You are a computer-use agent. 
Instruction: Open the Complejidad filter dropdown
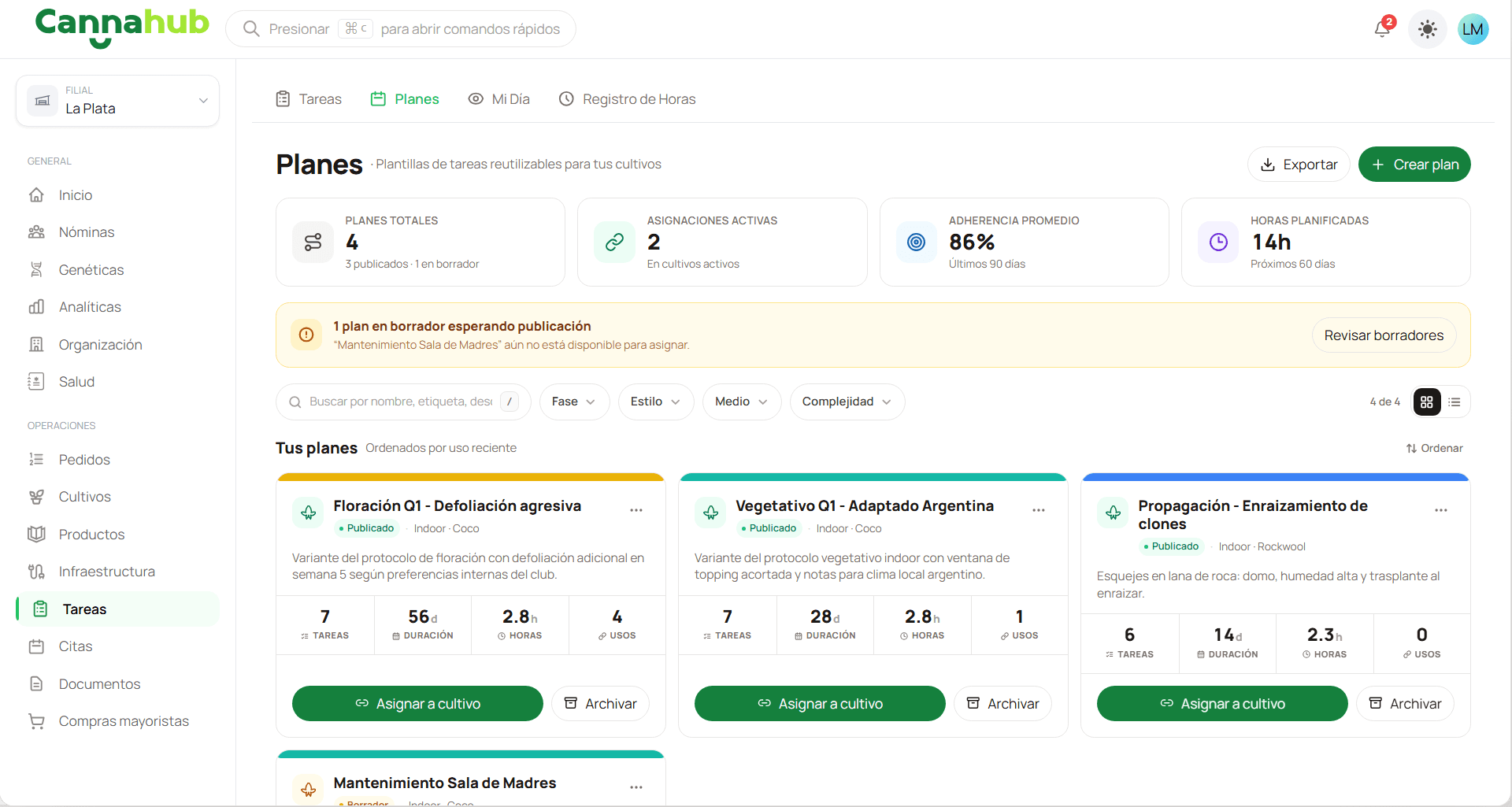tap(847, 402)
